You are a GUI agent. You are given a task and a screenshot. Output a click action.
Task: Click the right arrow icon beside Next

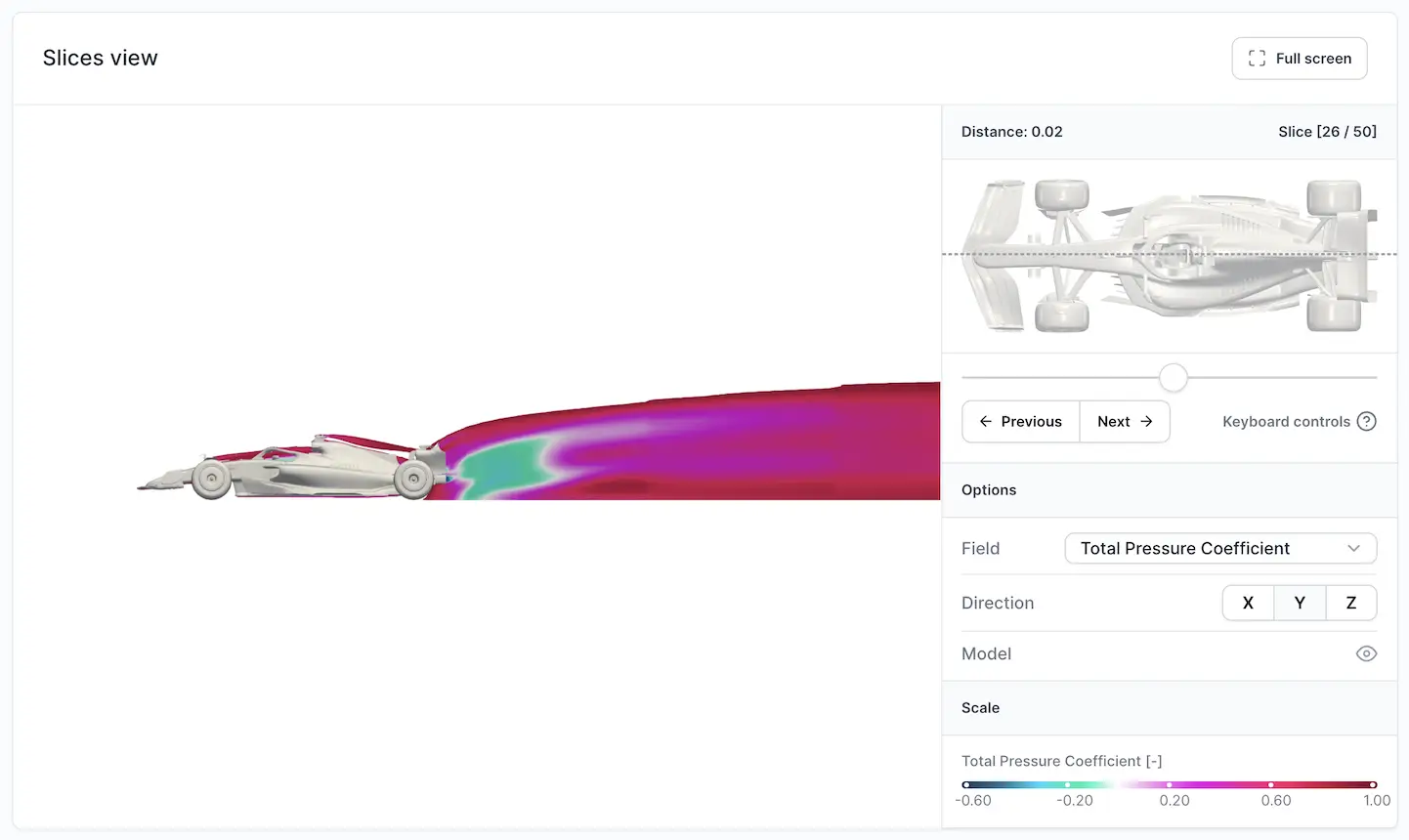coord(1147,422)
